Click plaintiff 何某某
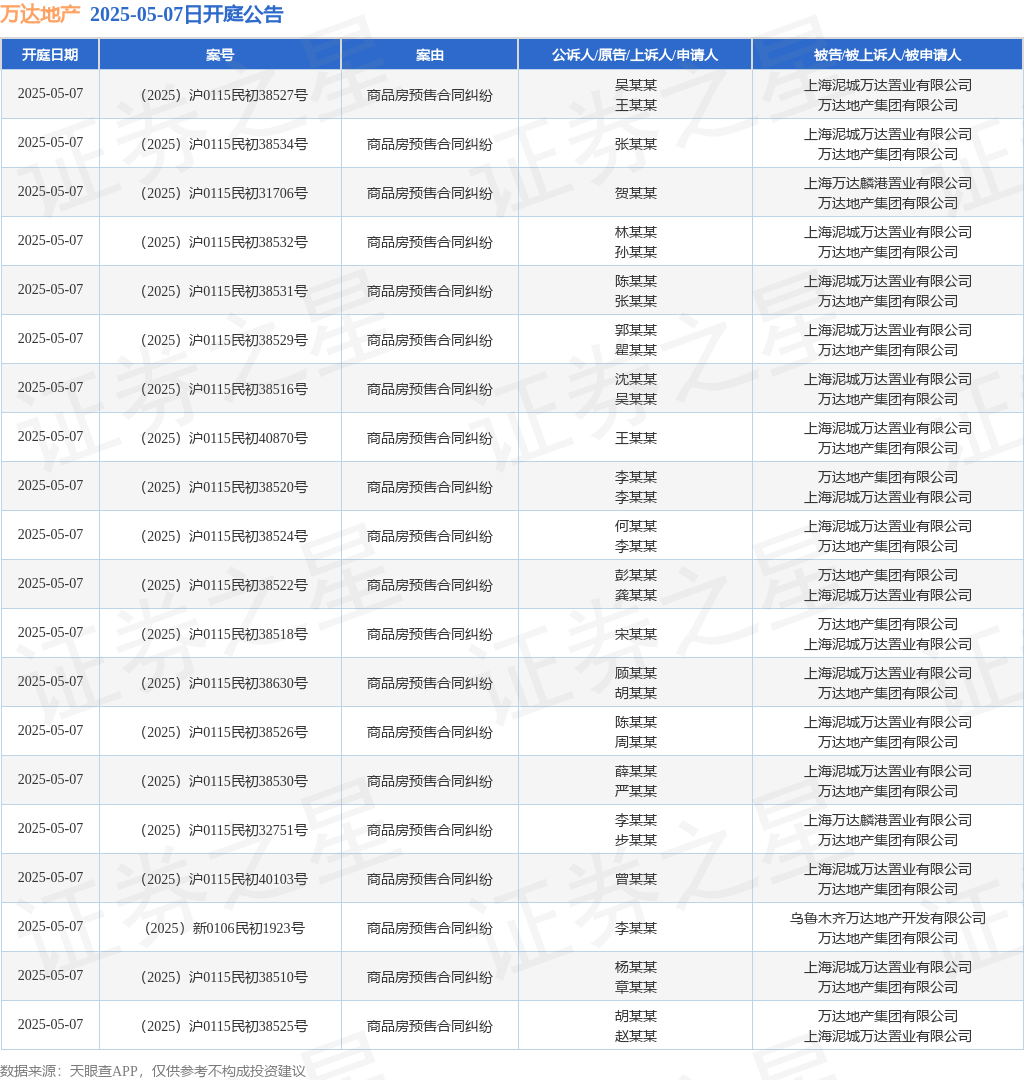This screenshot has width=1024, height=1080. point(636,526)
